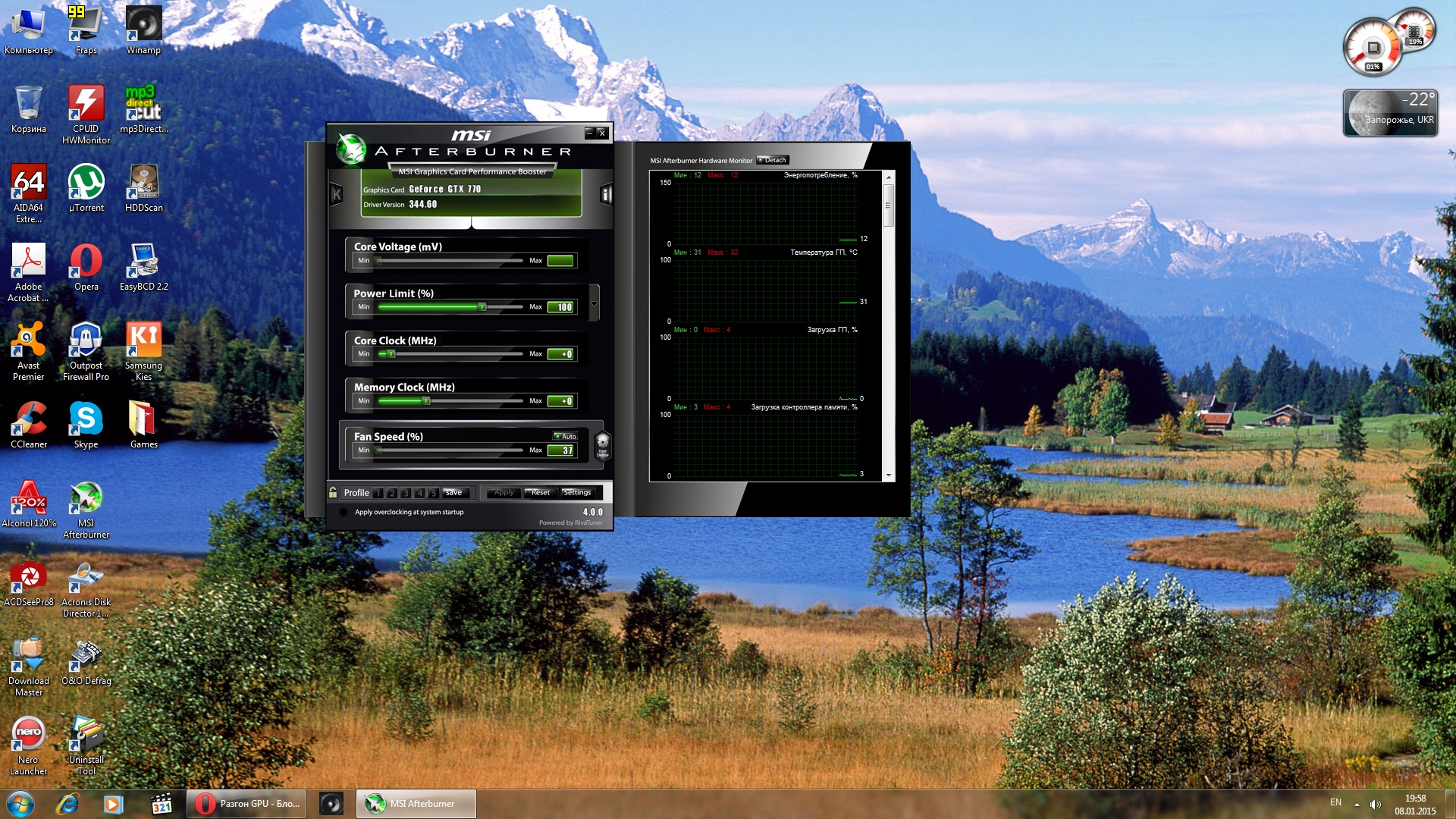
Task: Open the Afterburner Settings button
Action: tap(577, 493)
